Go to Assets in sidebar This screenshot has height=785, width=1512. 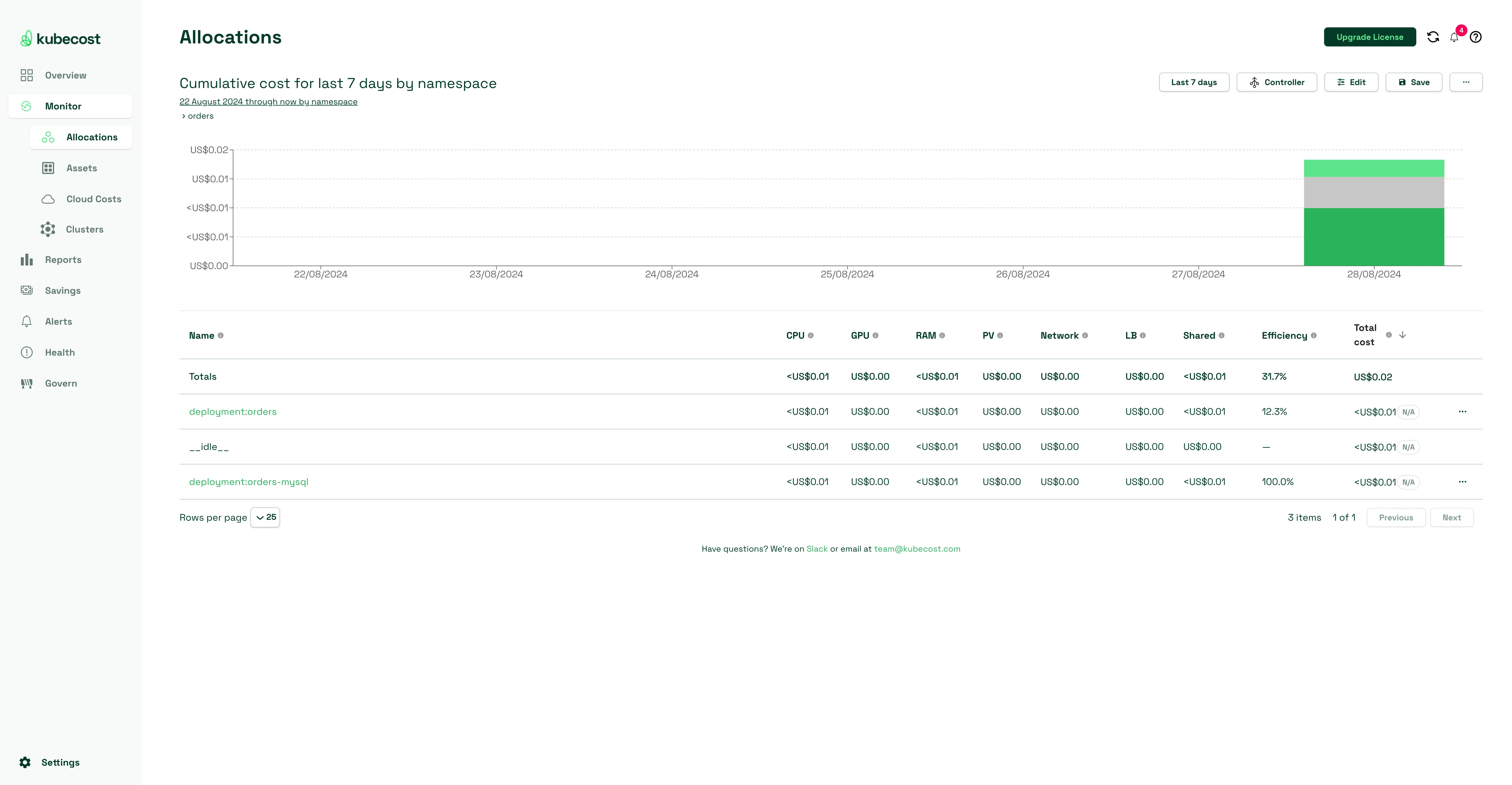coord(81,168)
